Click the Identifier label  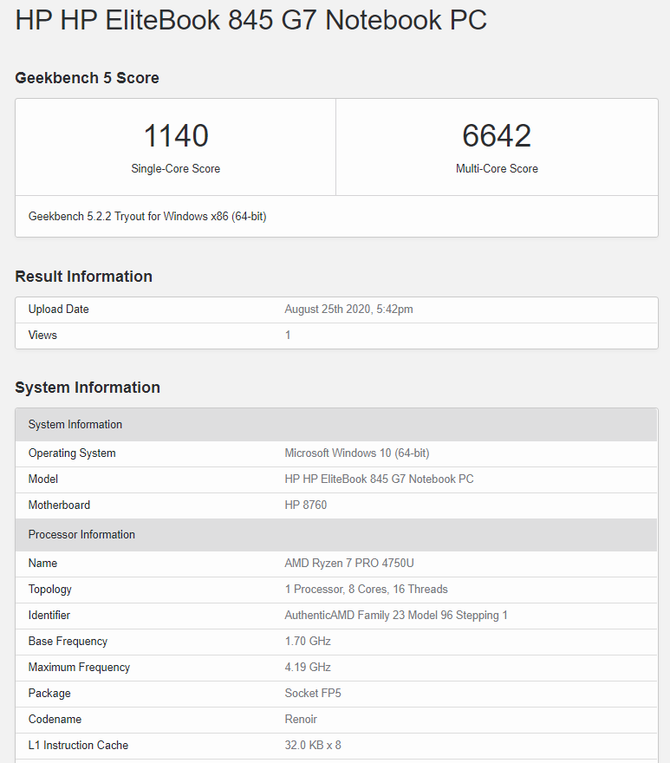coord(49,615)
